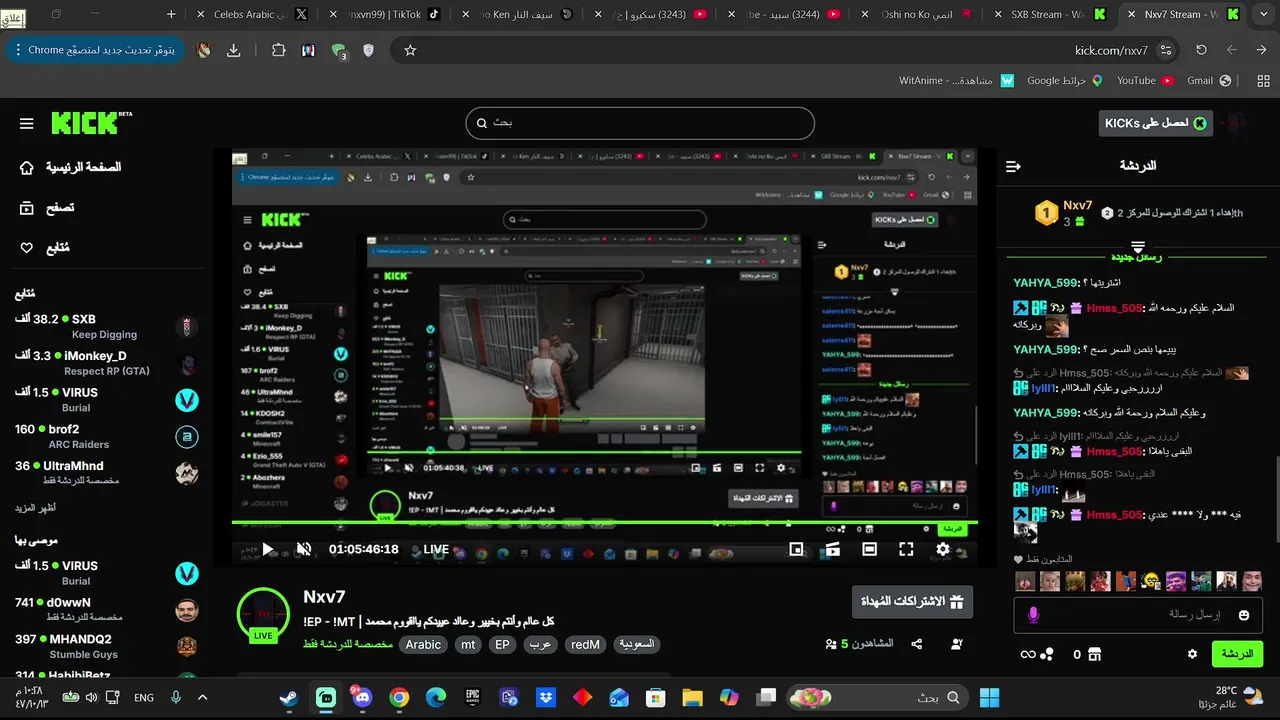Open the chat shop icon
This screenshot has height=720, width=1280.
(x=1094, y=654)
